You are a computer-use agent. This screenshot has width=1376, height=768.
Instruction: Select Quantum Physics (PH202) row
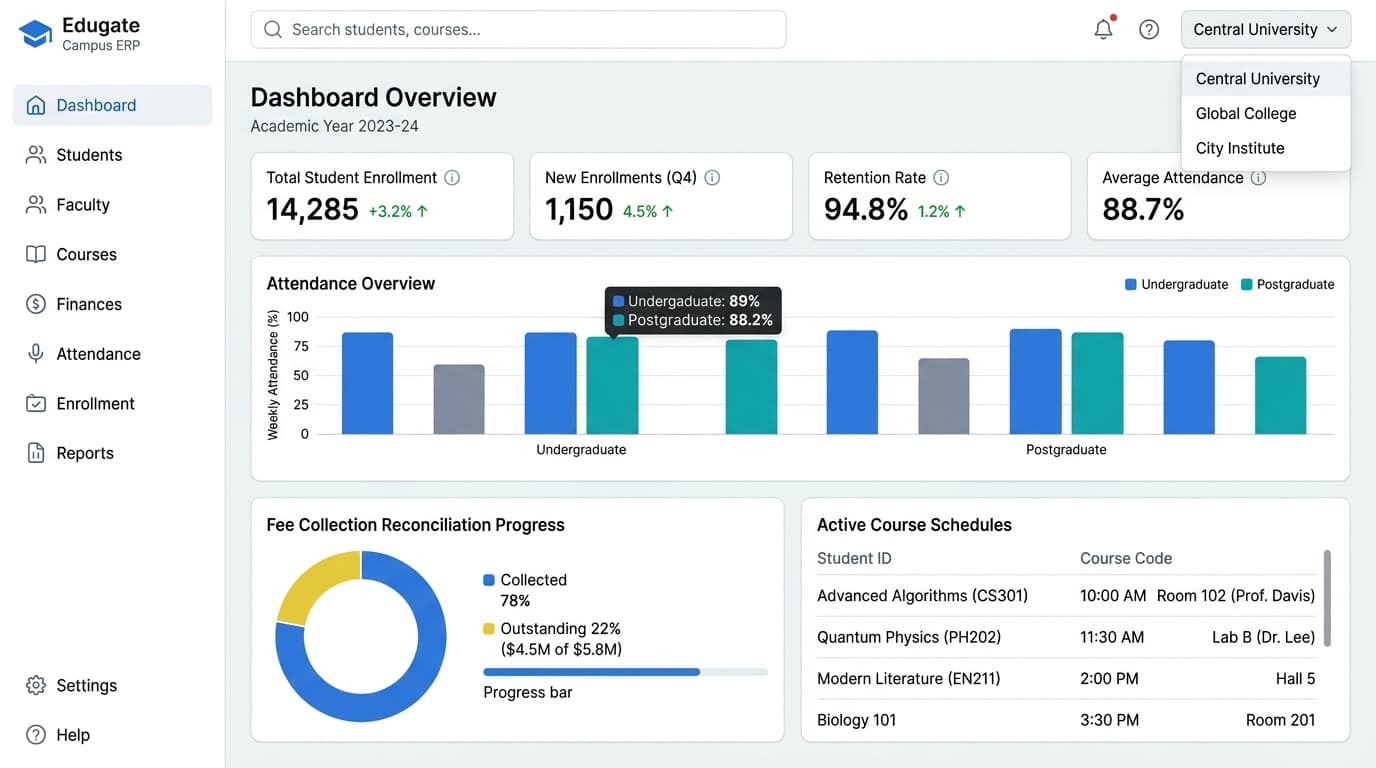(1066, 637)
